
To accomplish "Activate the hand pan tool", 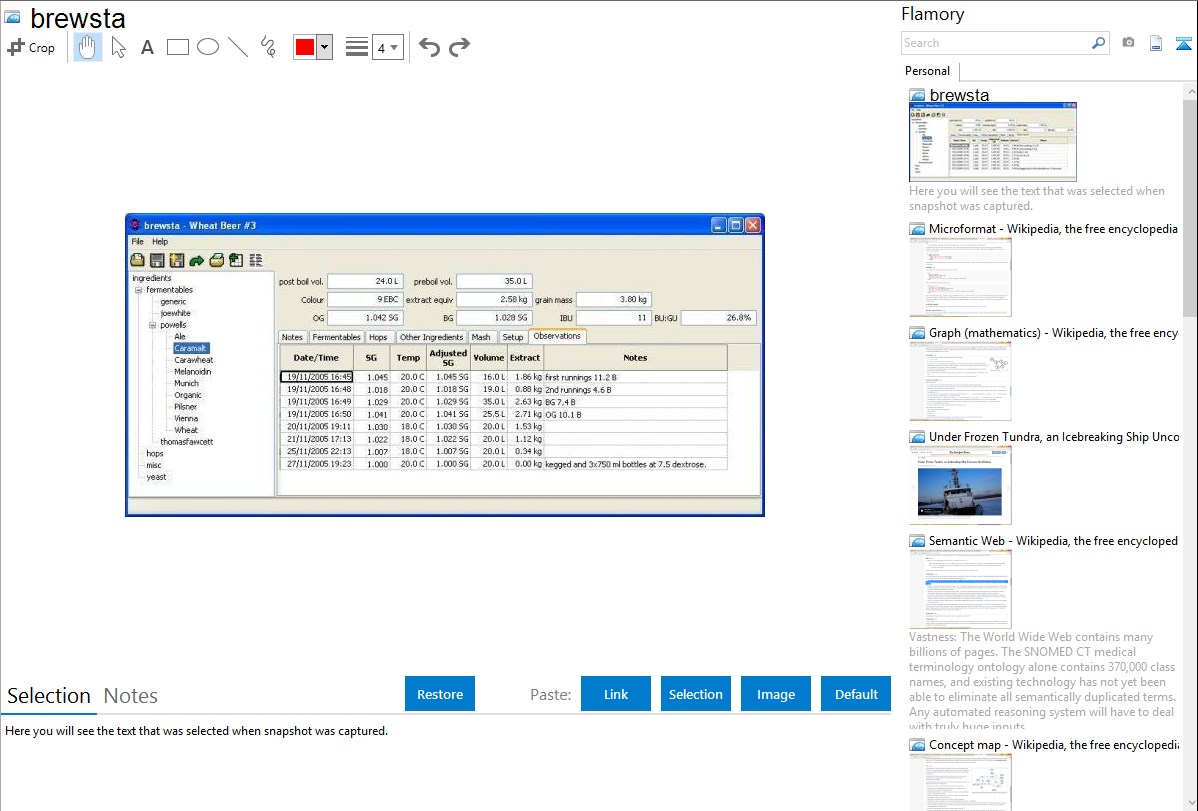I will tap(88, 47).
